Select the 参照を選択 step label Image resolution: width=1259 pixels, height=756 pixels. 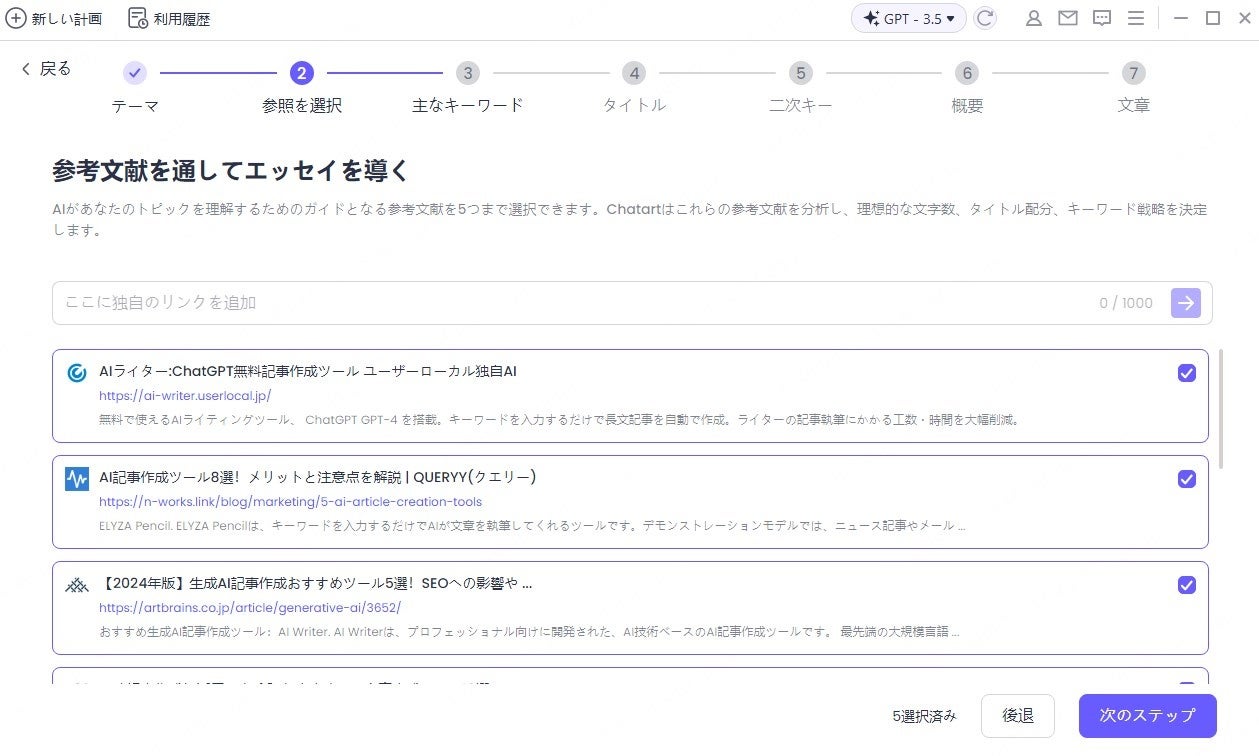[302, 105]
